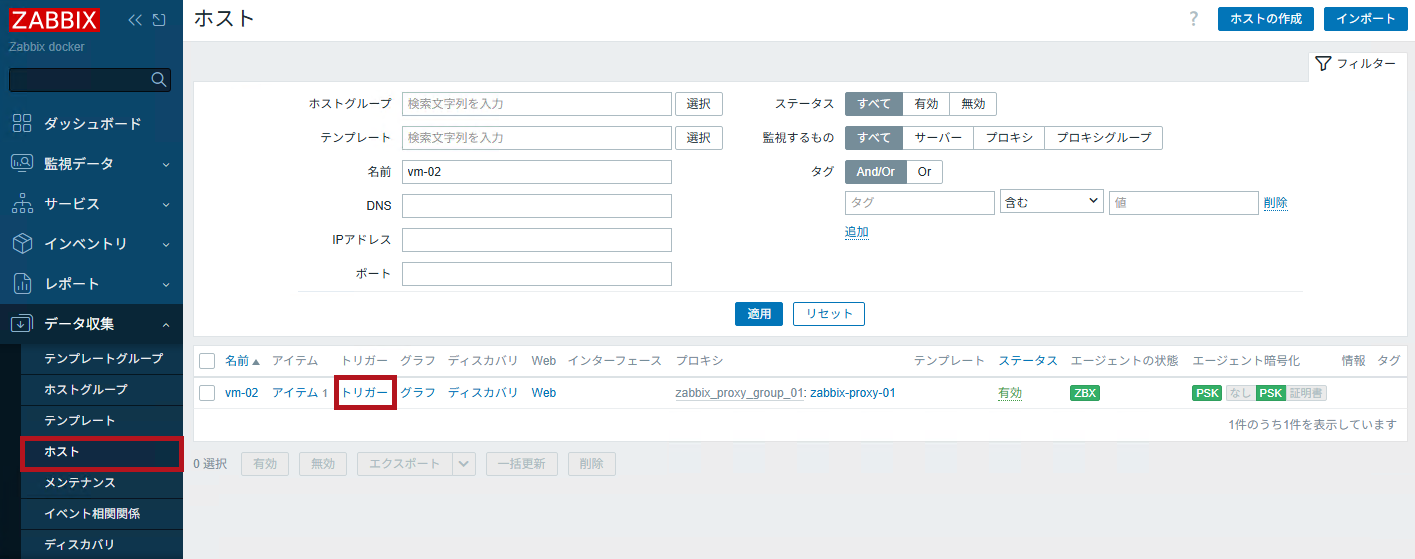Click the 名前 filter input field

click(x=536, y=172)
